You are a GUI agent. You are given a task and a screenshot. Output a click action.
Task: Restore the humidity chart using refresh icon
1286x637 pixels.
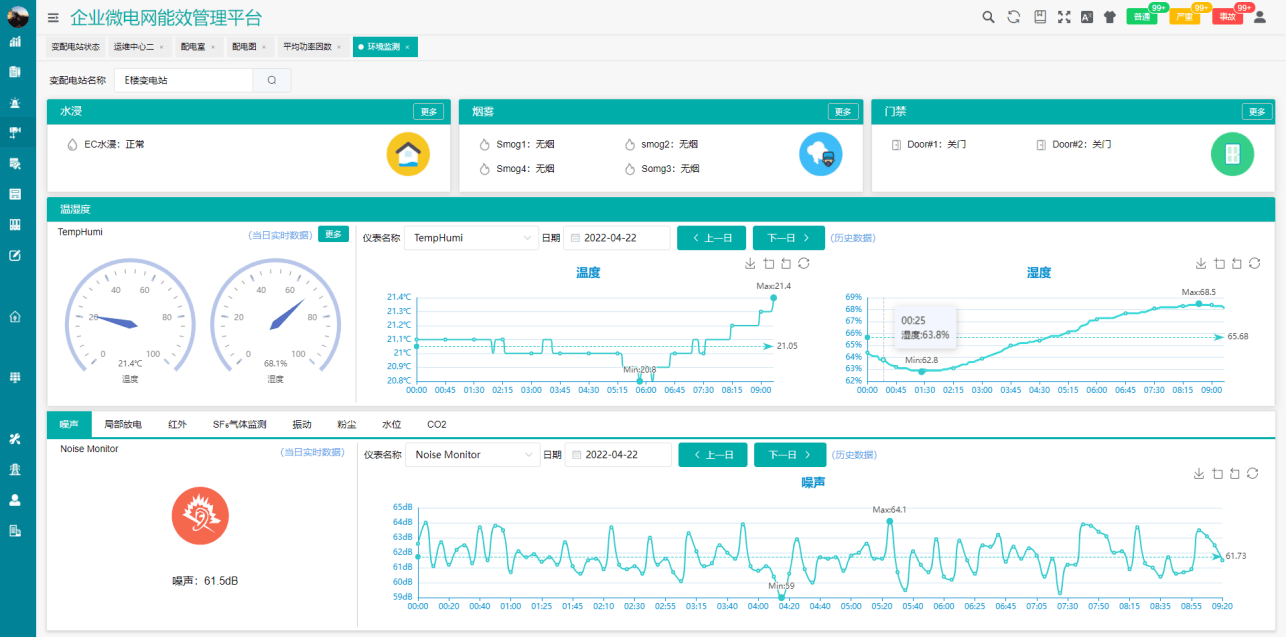pos(1255,263)
